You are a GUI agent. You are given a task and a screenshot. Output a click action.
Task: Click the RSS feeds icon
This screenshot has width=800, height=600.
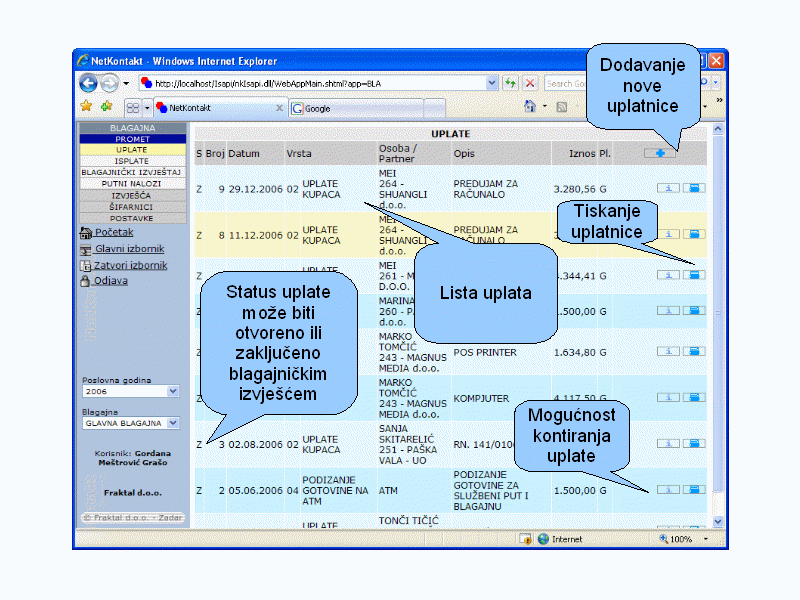coord(562,107)
